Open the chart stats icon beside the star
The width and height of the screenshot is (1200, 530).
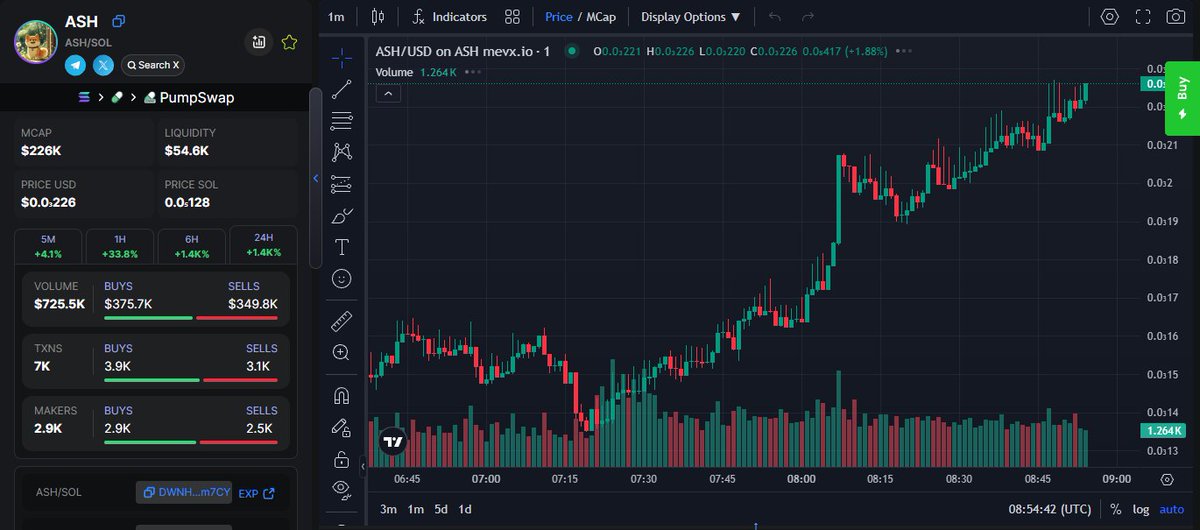[x=259, y=42]
